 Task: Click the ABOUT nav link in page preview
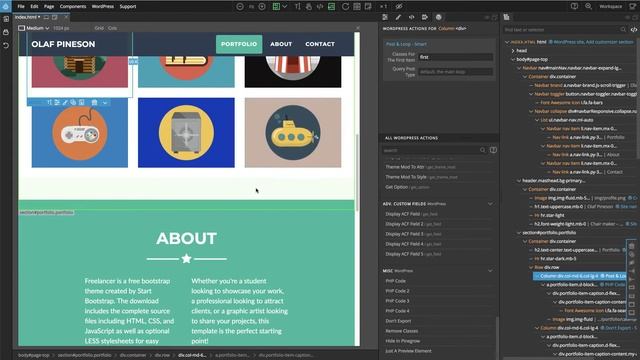pyautogui.click(x=281, y=44)
